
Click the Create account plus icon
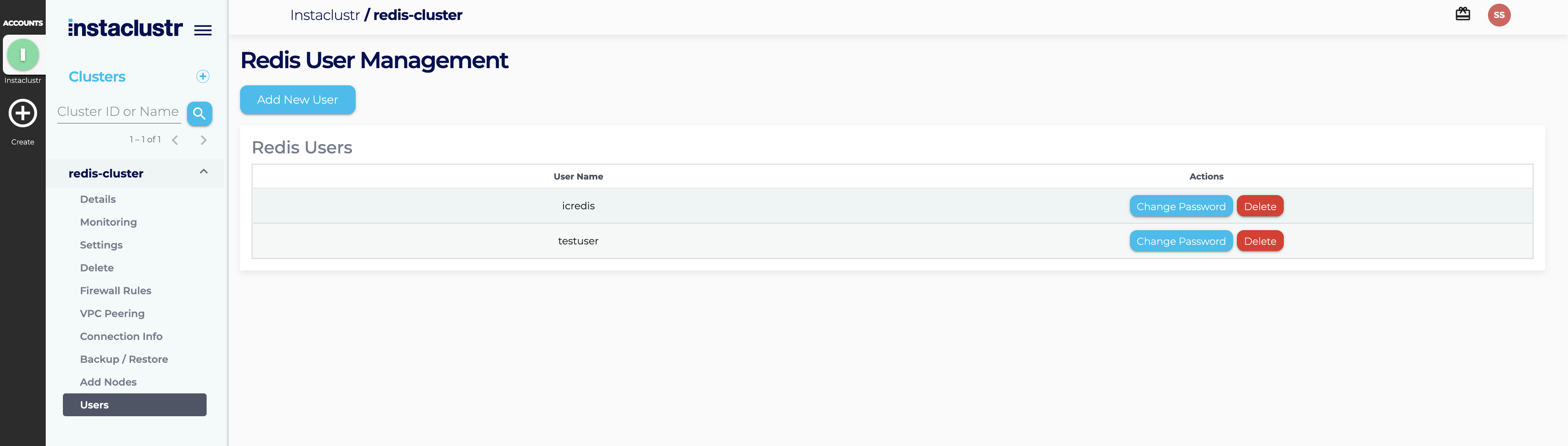click(x=22, y=113)
